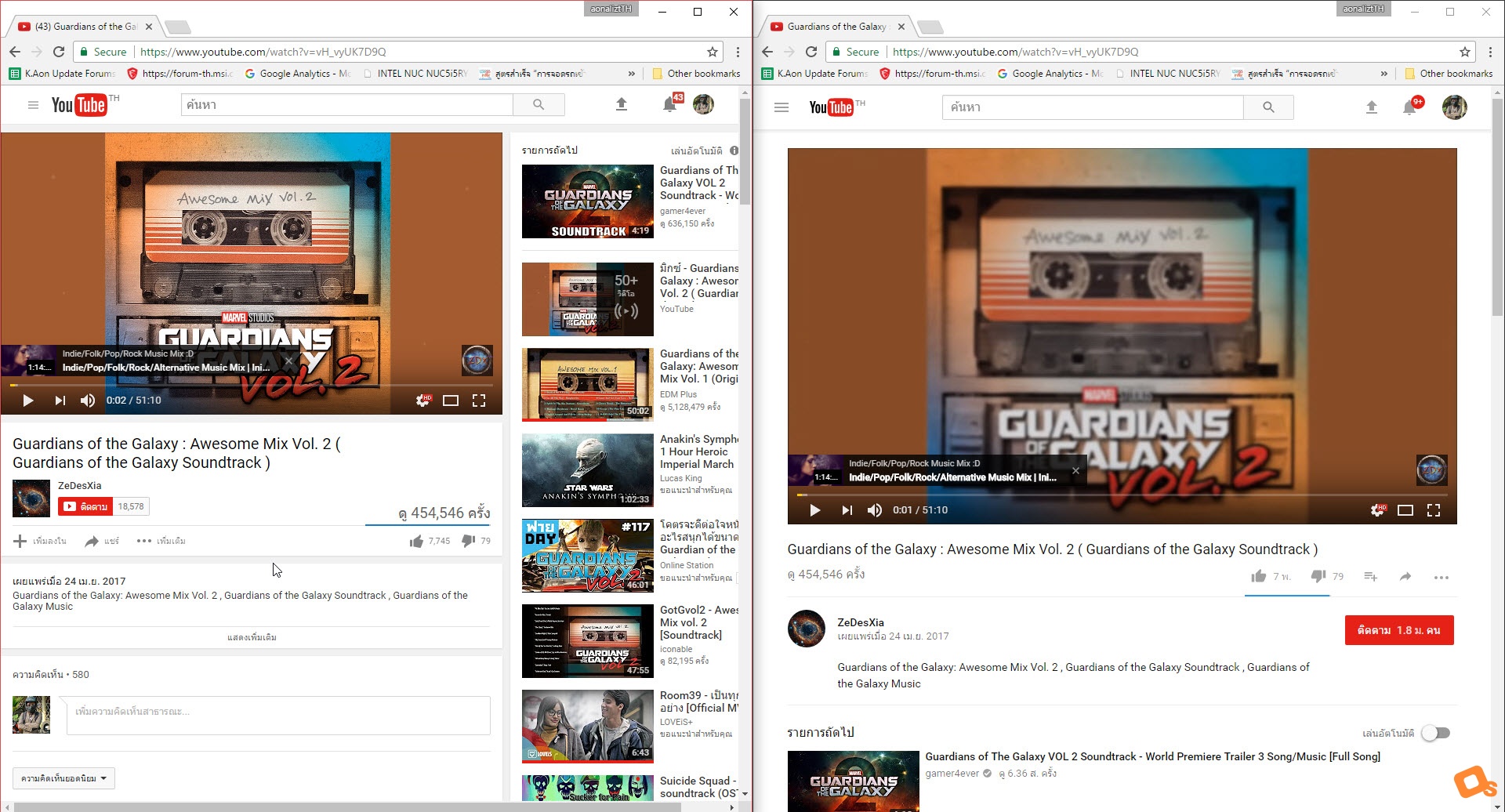Play the video in right window player
The height and width of the screenshot is (812, 1505).
pyautogui.click(x=814, y=510)
